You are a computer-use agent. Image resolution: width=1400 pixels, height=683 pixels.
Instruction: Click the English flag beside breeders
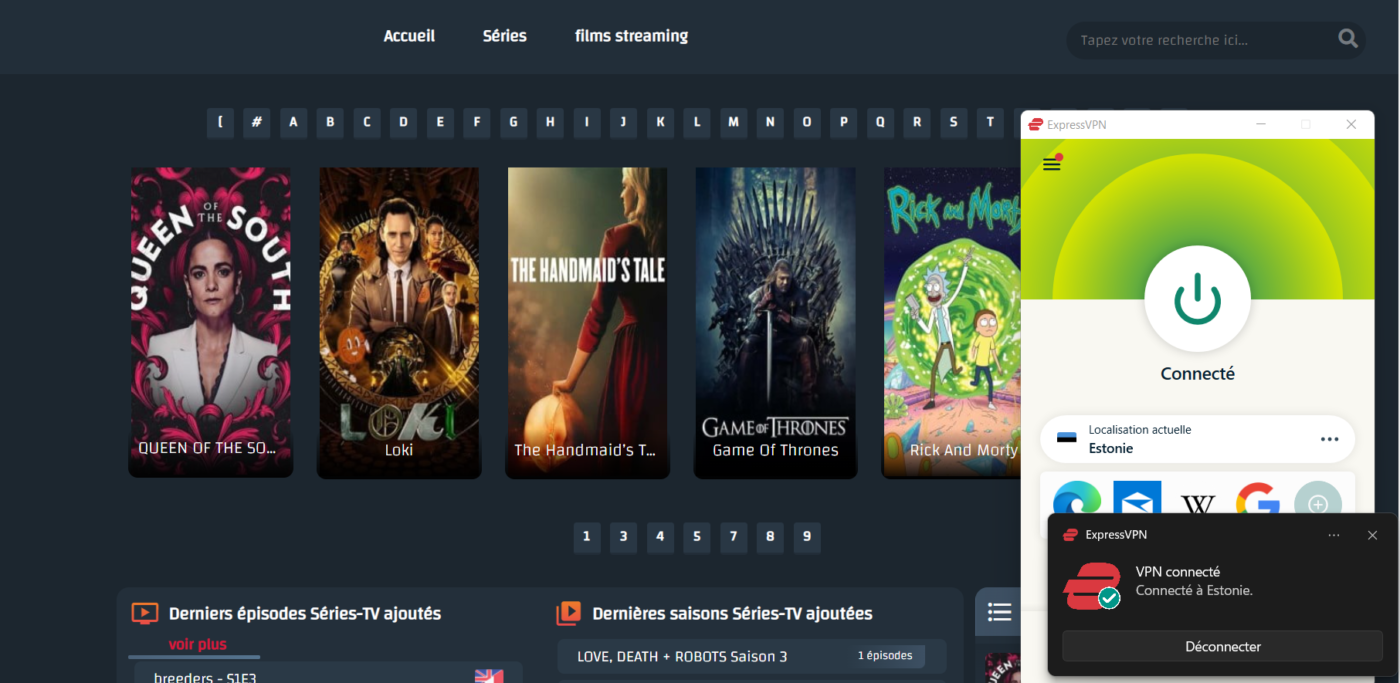[x=489, y=676]
